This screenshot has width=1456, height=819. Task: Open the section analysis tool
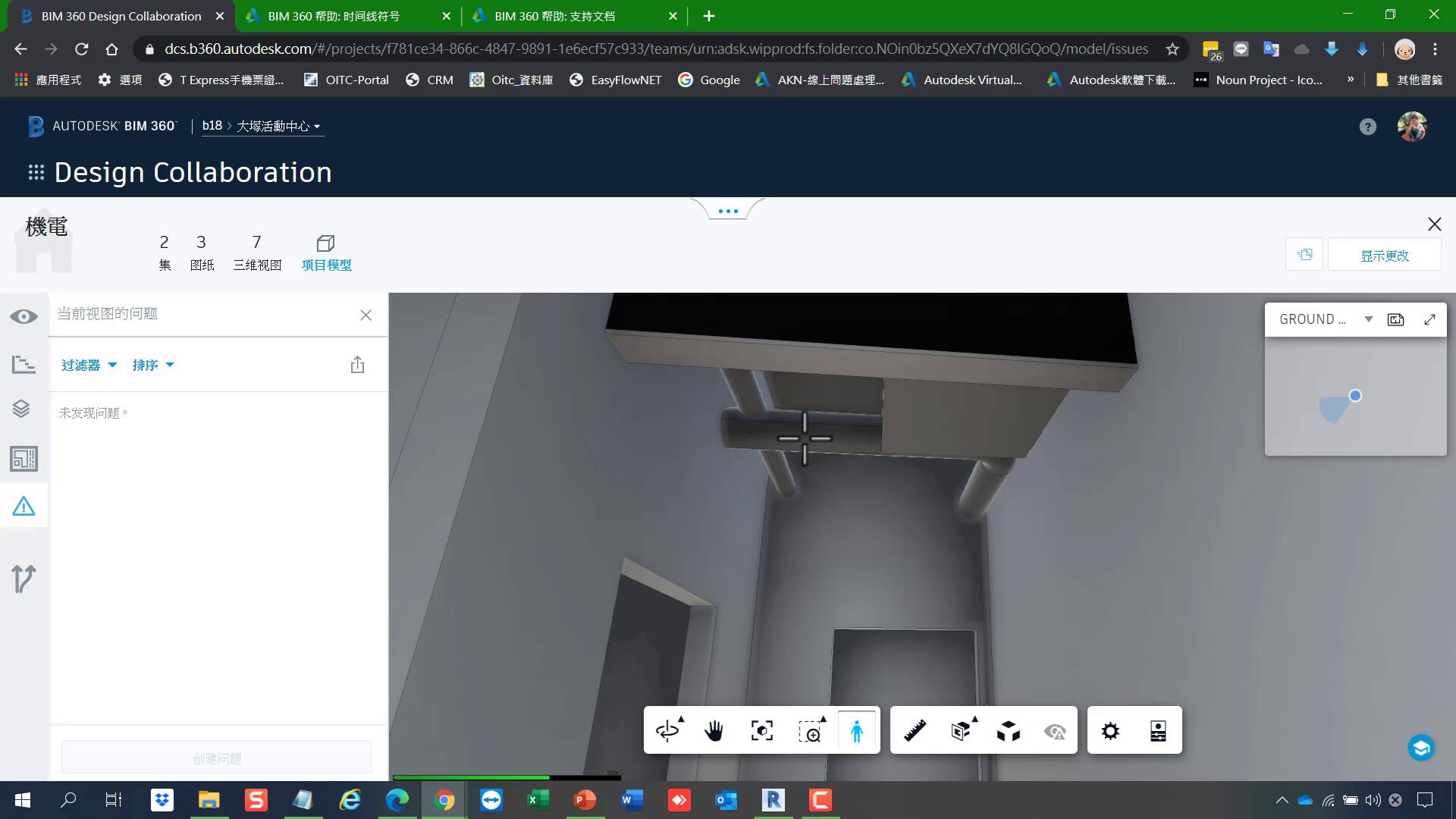pos(962,731)
